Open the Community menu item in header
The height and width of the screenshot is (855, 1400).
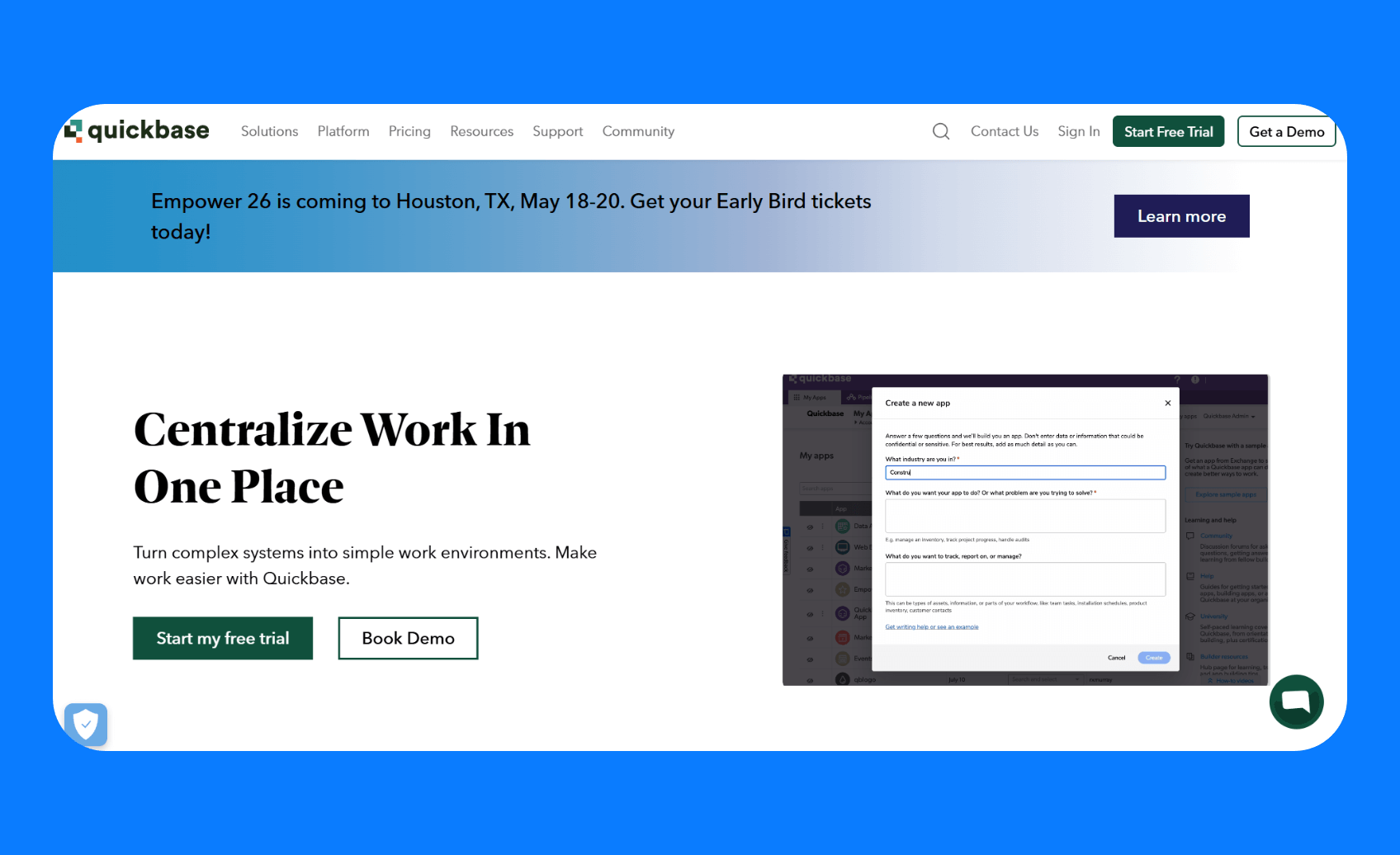click(x=638, y=131)
